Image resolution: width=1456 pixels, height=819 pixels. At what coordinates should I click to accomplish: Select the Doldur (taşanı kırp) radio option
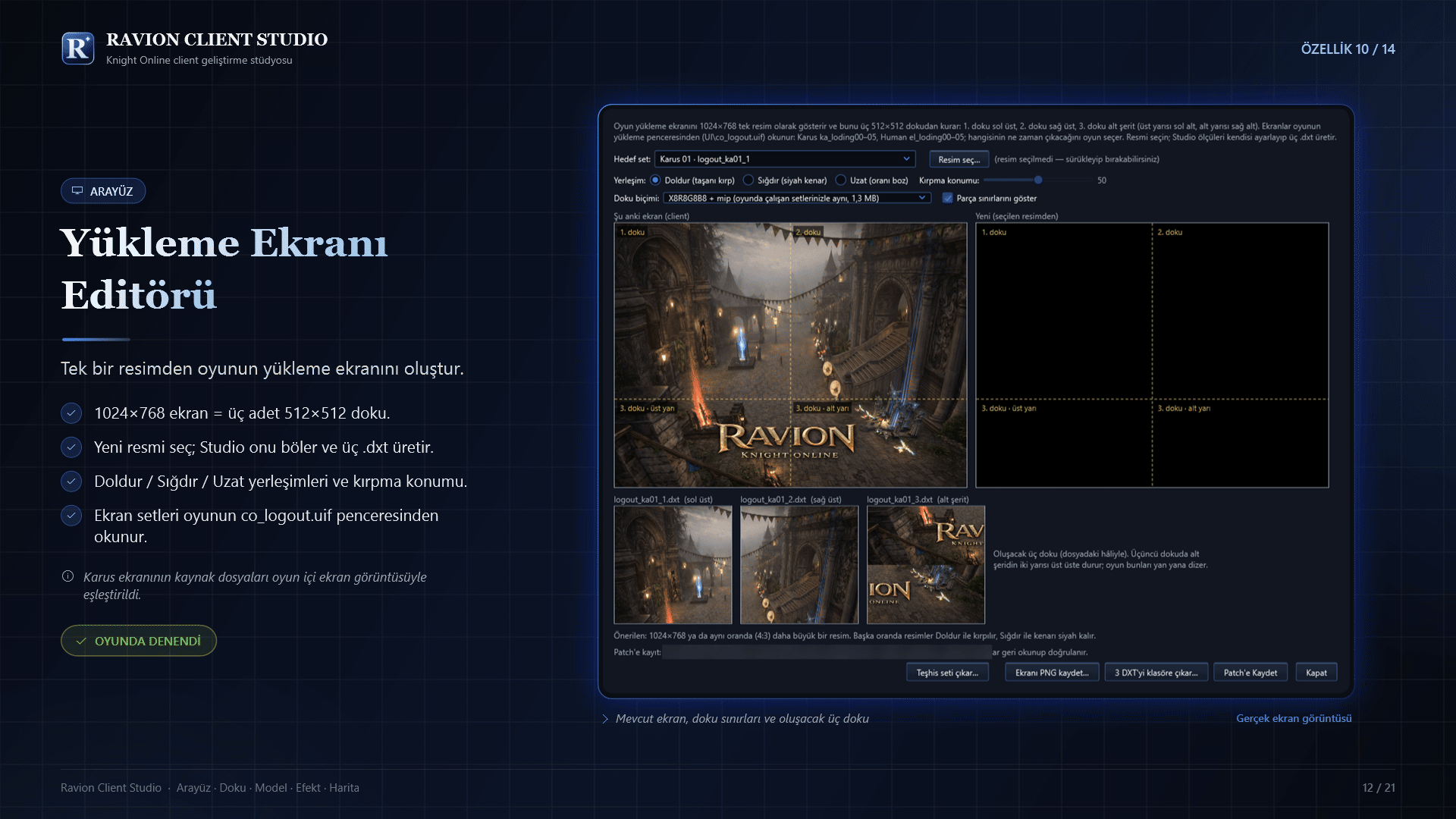655,180
